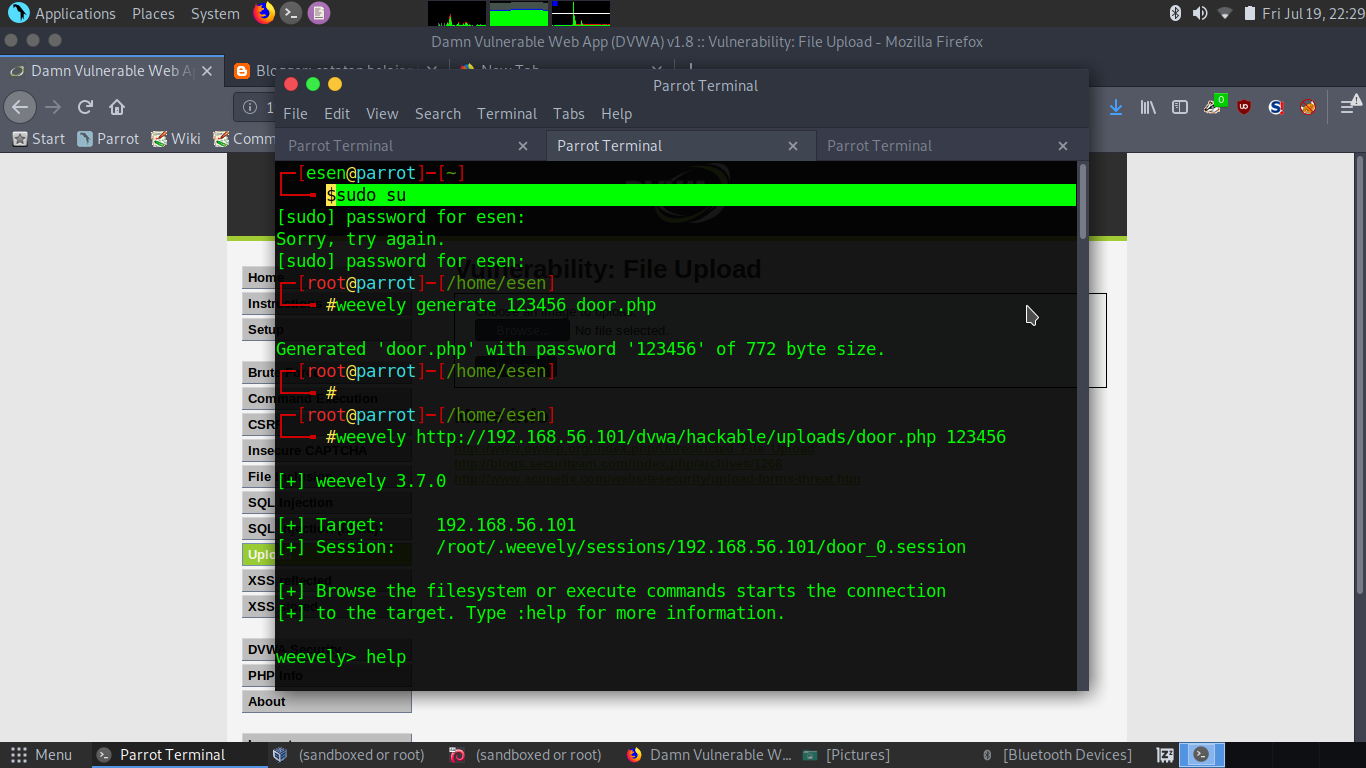
Task: Click the CPU monitor graph in top panel
Action: 457,13
